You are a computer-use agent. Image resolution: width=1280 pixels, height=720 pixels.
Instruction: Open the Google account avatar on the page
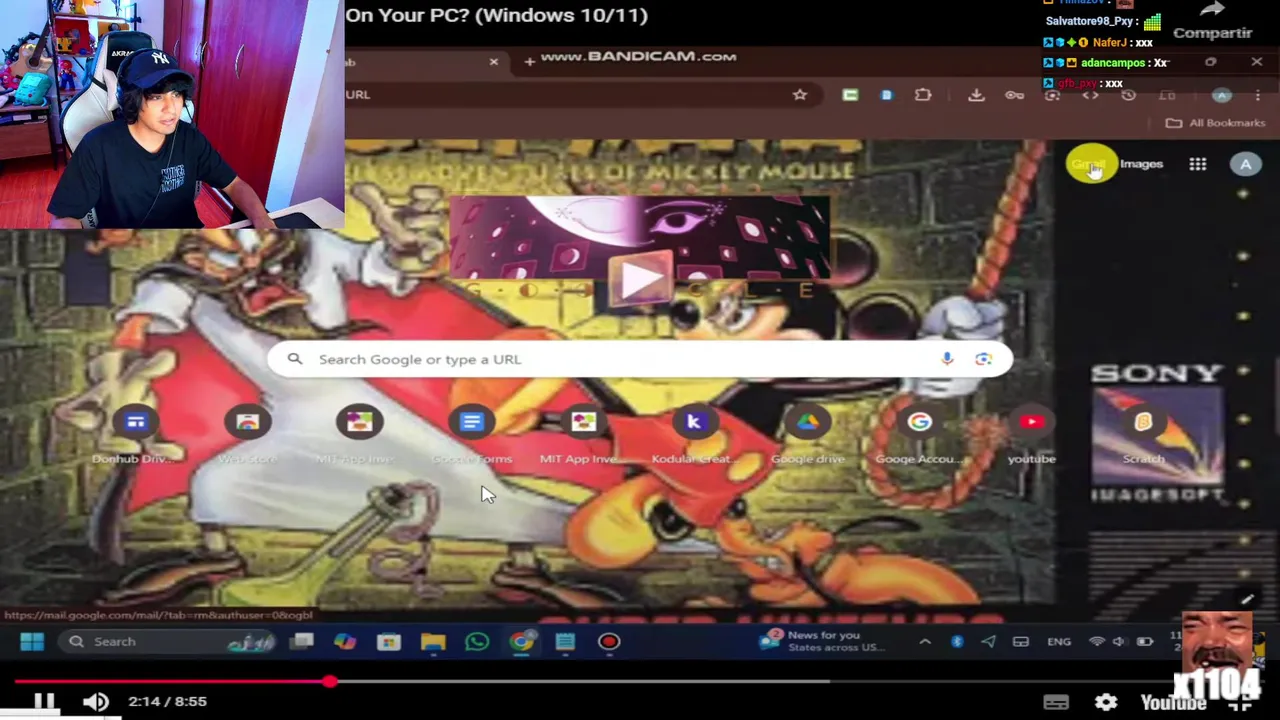point(1246,164)
